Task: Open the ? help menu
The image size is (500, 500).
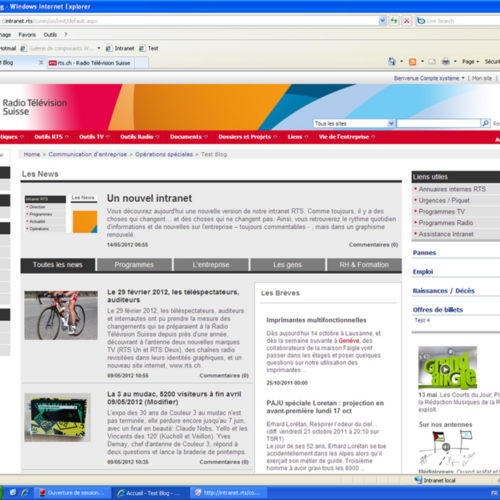Action: [66, 35]
